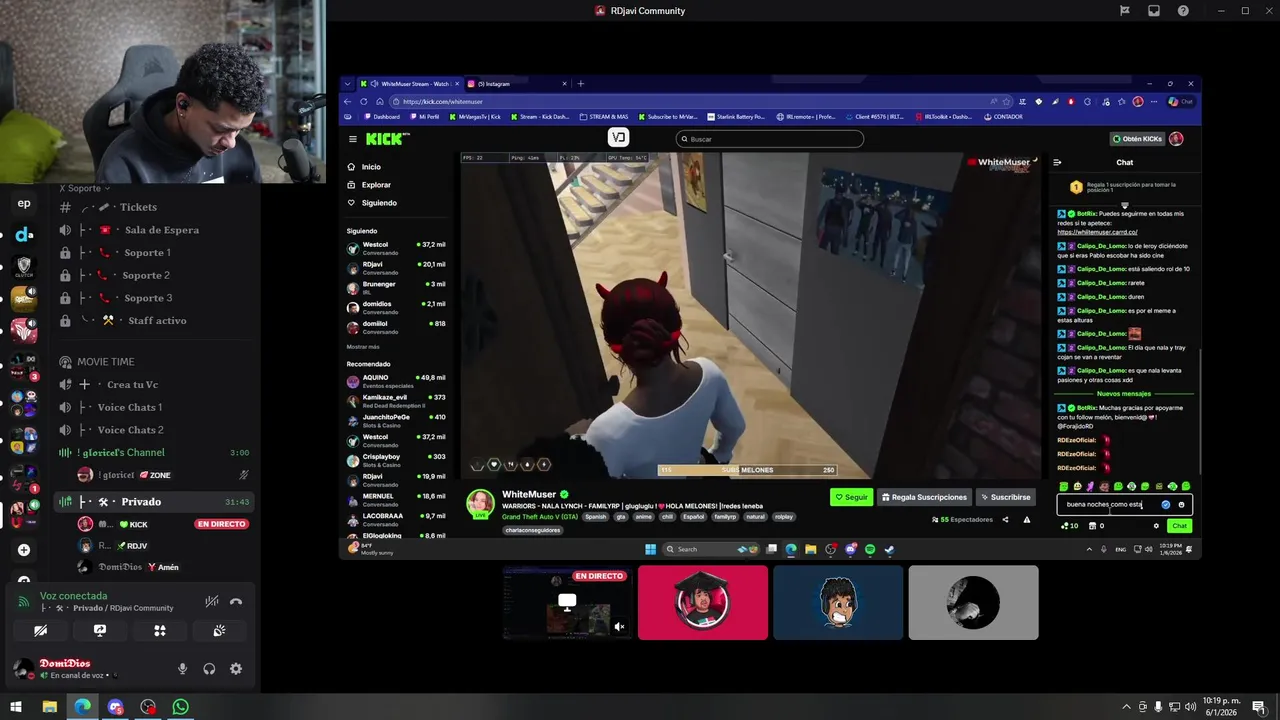Click Obtén KICKs button
This screenshot has width=1280, height=720.
(x=1137, y=139)
